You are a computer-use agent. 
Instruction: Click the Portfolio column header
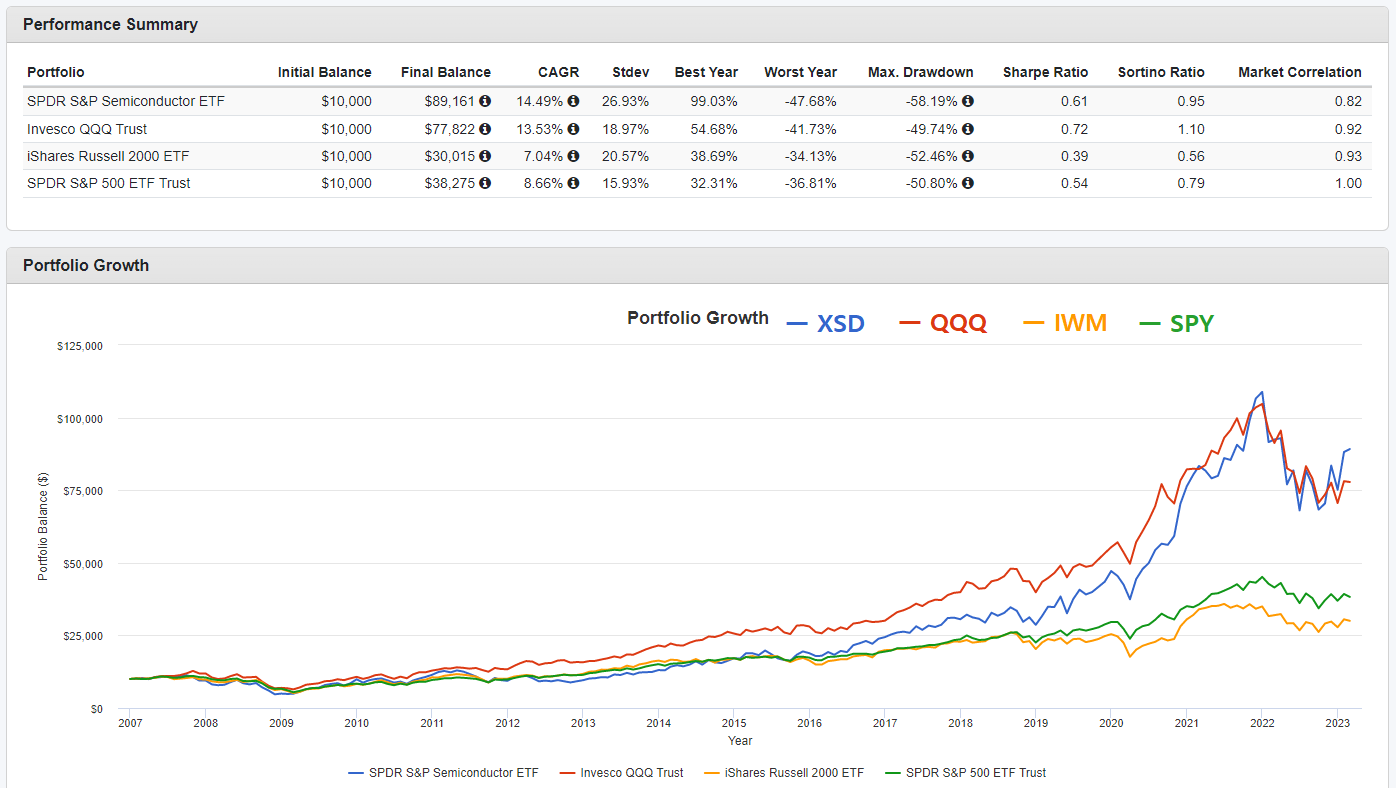point(56,72)
